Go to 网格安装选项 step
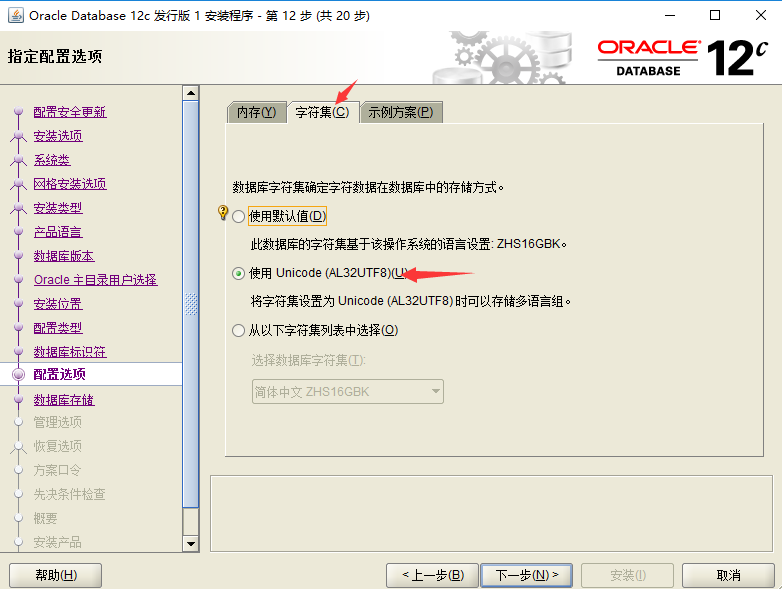This screenshot has width=782, height=589. click(70, 184)
